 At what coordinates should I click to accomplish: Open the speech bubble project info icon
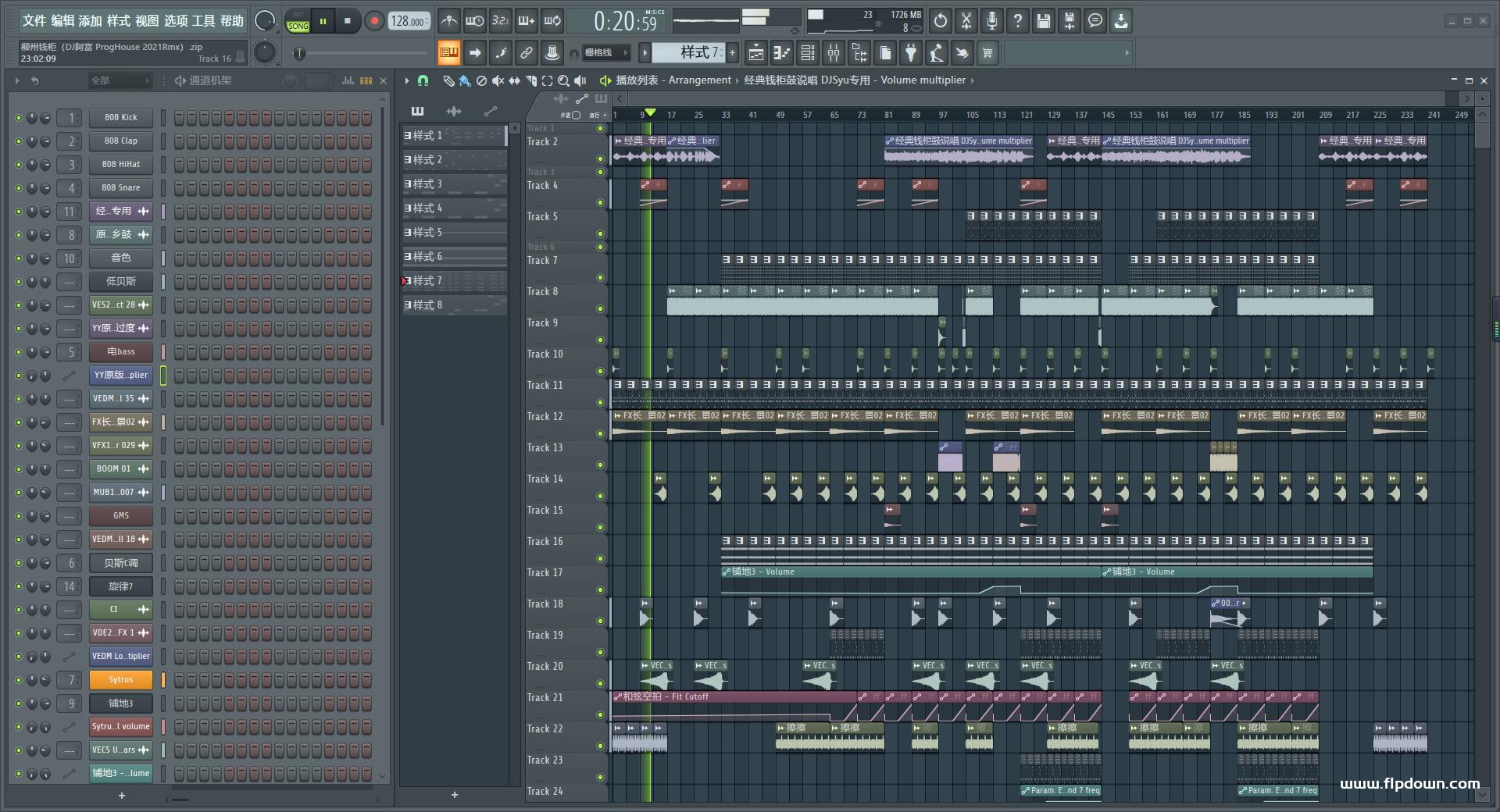point(1095,21)
